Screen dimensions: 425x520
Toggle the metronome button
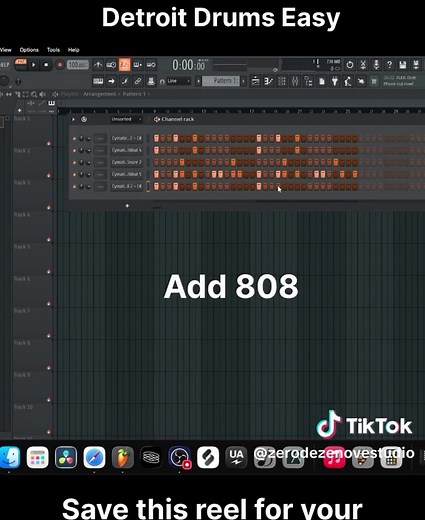[x=98, y=65]
